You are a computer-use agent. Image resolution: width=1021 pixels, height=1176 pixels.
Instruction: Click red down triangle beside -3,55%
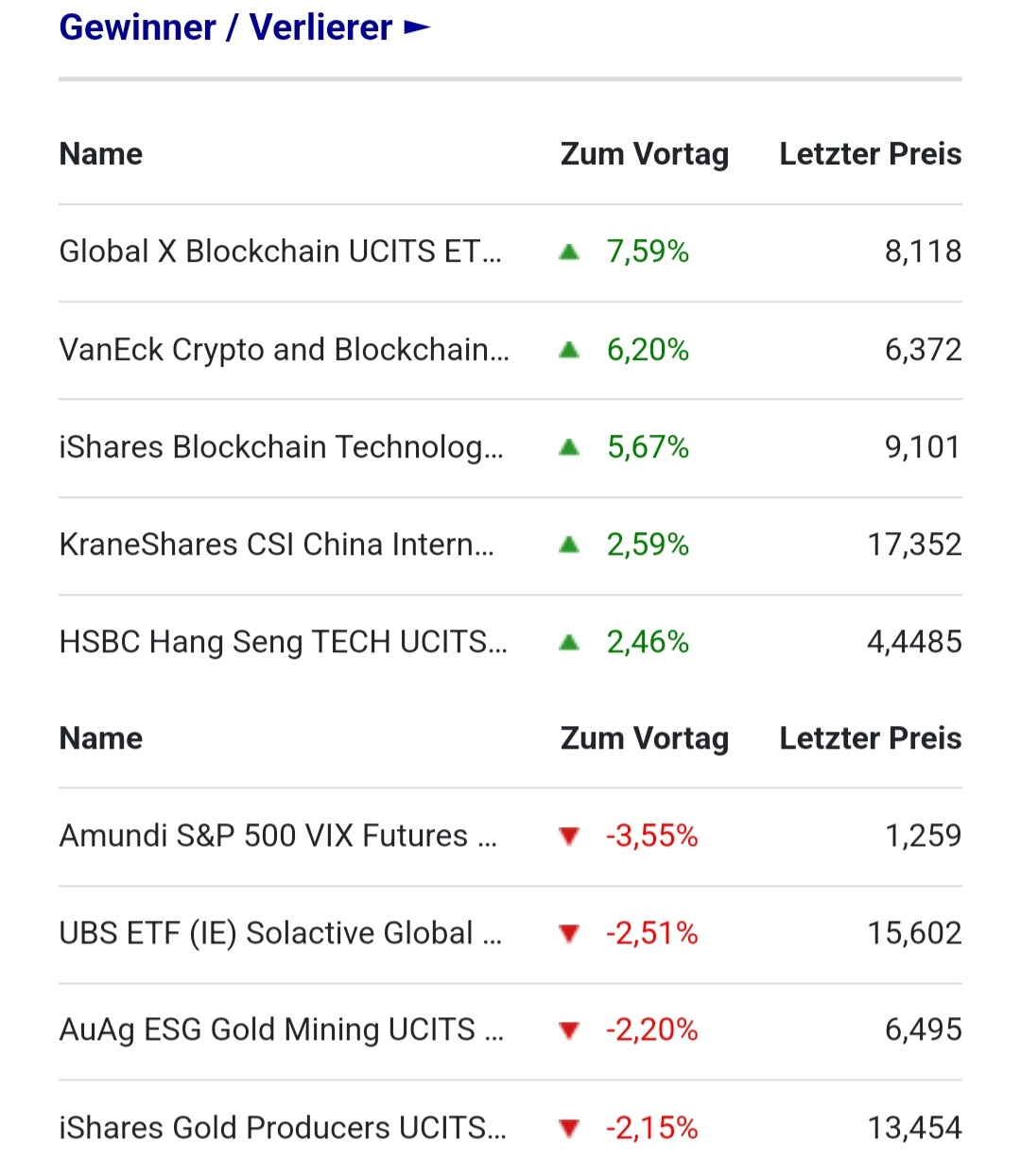569,837
